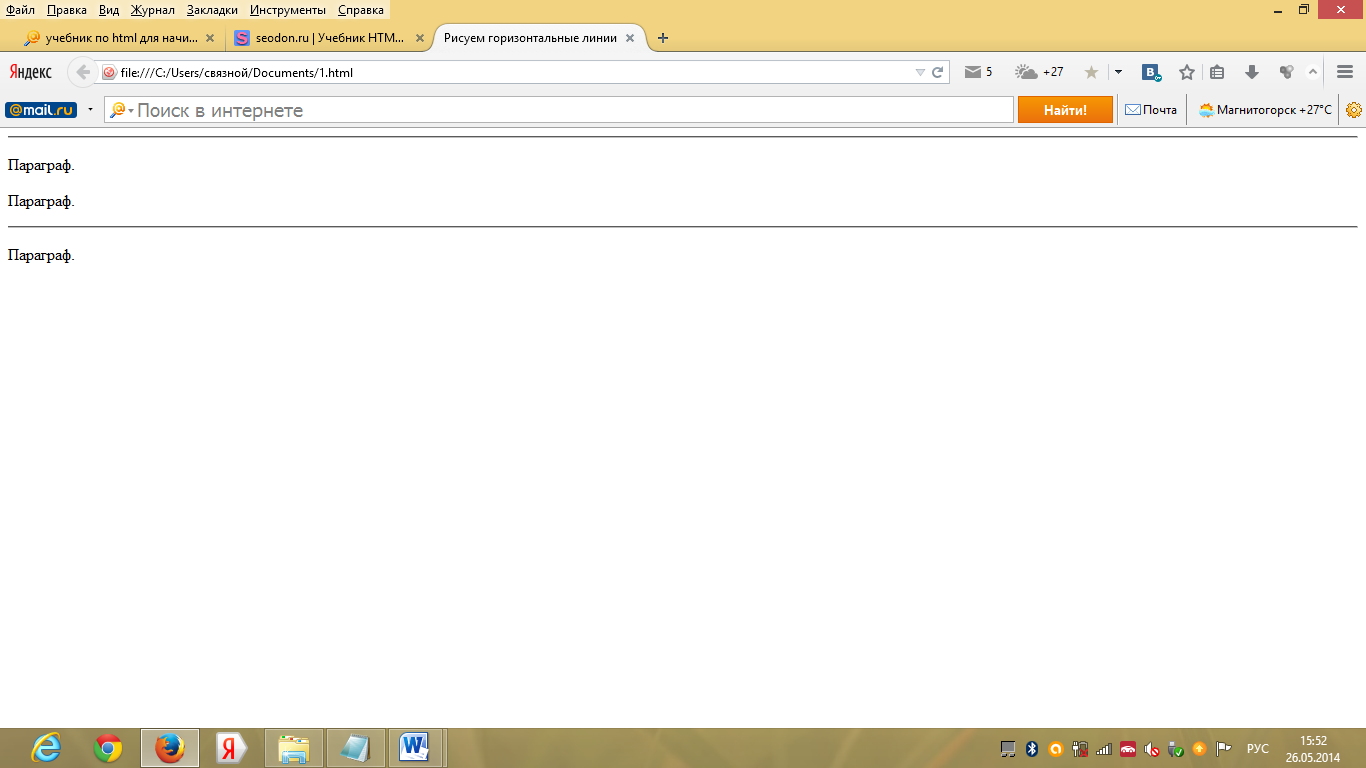This screenshot has width=1366, height=768.
Task: Switch to Firefox on the taskbar
Action: 170,748
